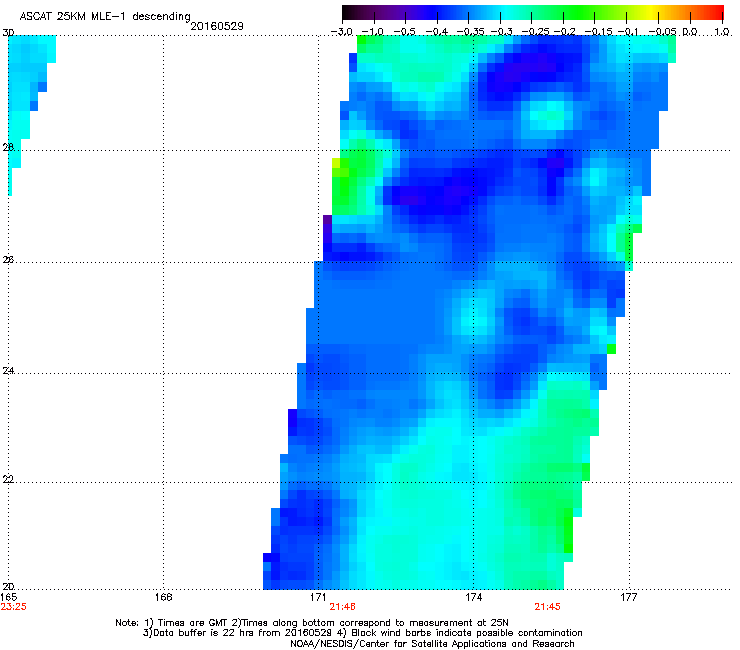Click the longitude label "168"
The height and width of the screenshot is (650, 740).
(x=163, y=597)
